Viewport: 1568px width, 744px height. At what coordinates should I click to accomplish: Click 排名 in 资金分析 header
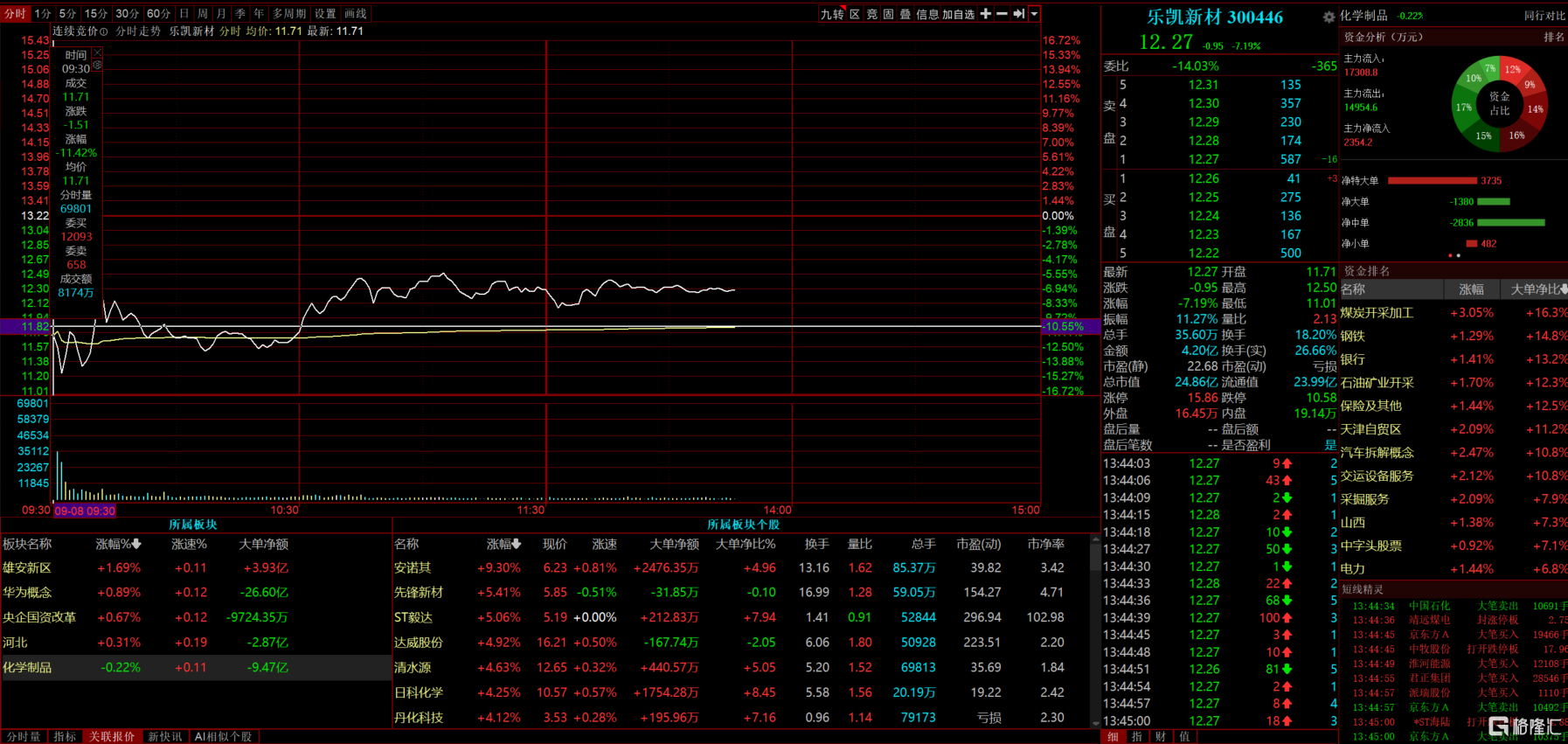1554,37
